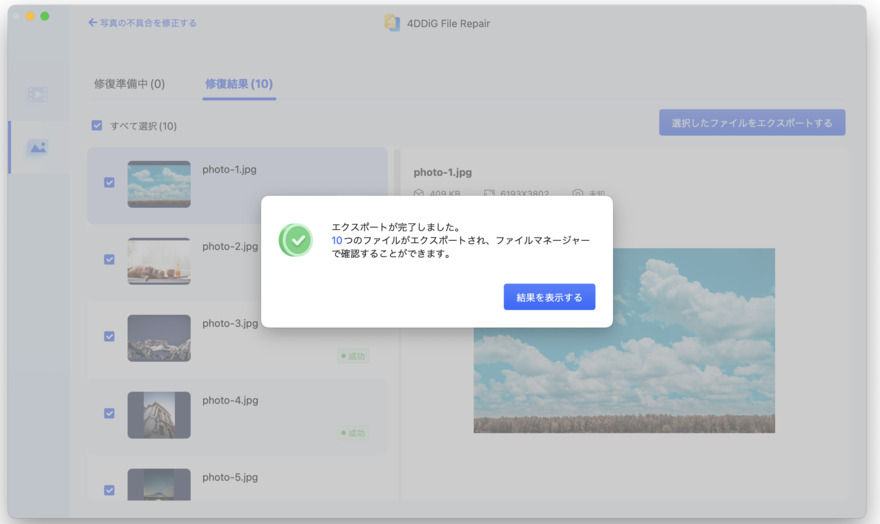880x524 pixels.
Task: Open the video repair sidebar icon
Action: 38,94
